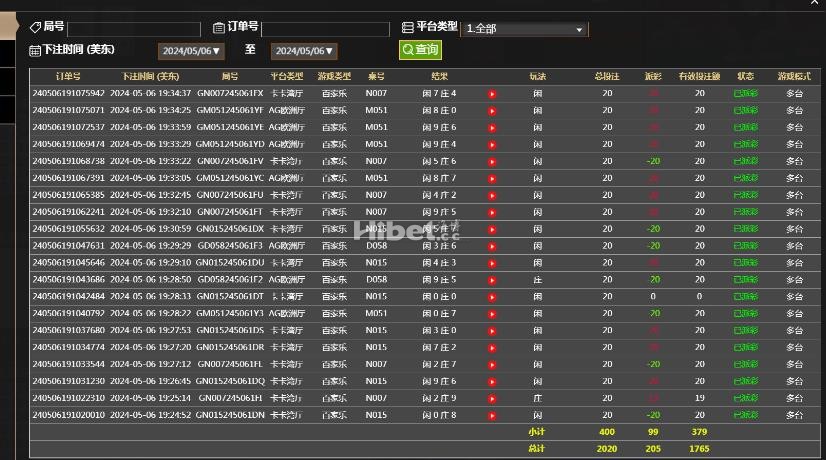
Task: Select the 平台类型 column header
Action: [287, 76]
